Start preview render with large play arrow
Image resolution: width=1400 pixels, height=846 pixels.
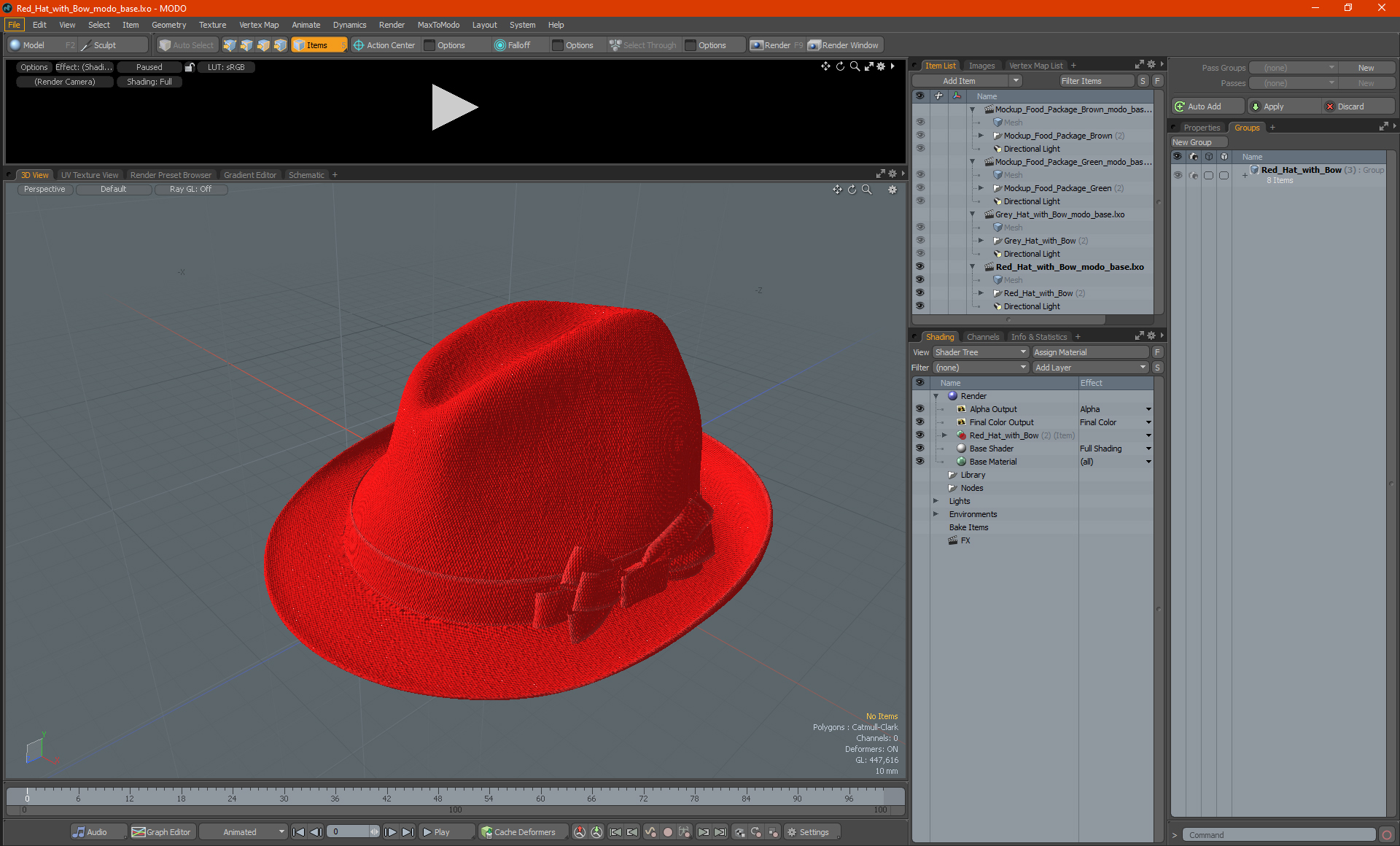[x=454, y=107]
